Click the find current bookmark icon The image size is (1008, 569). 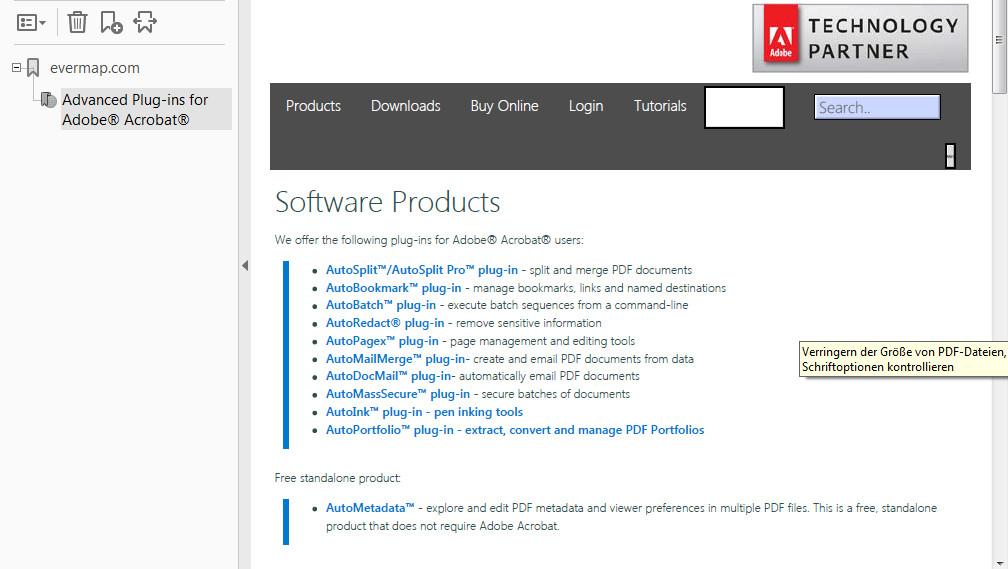click(145, 22)
